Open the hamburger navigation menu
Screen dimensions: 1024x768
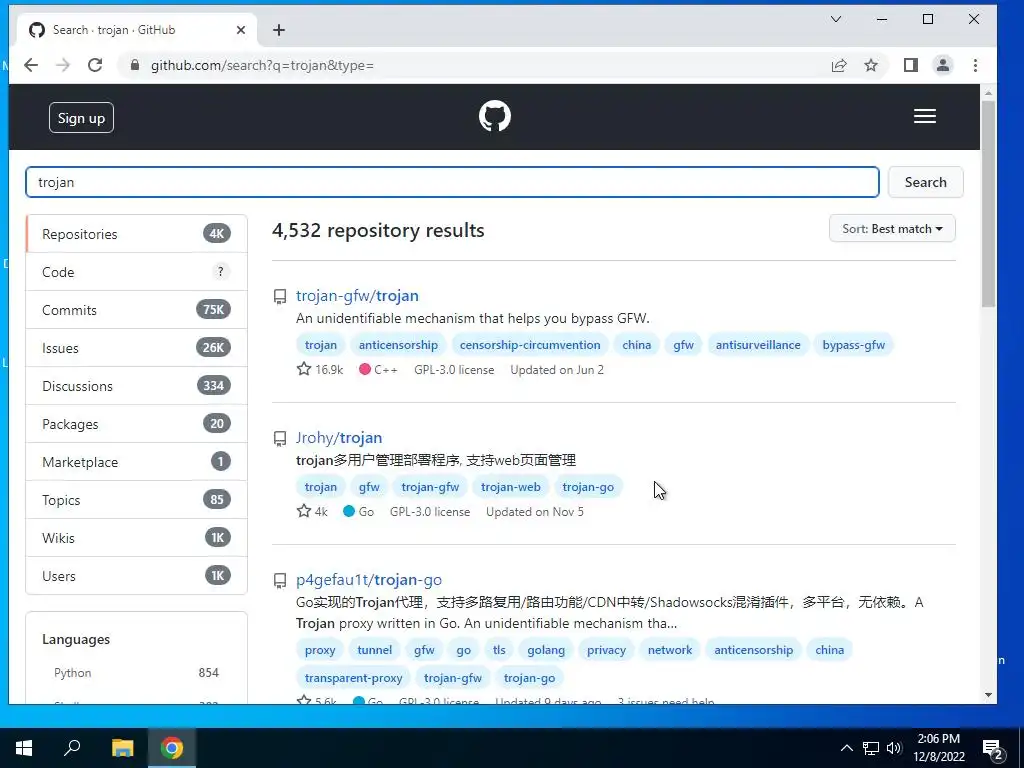pyautogui.click(x=924, y=116)
